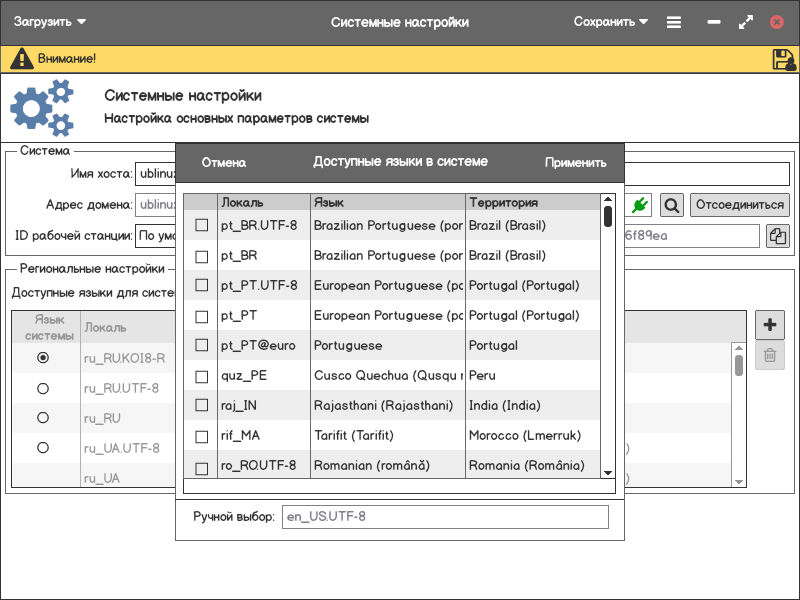Click the trash delete language icon

769,355
